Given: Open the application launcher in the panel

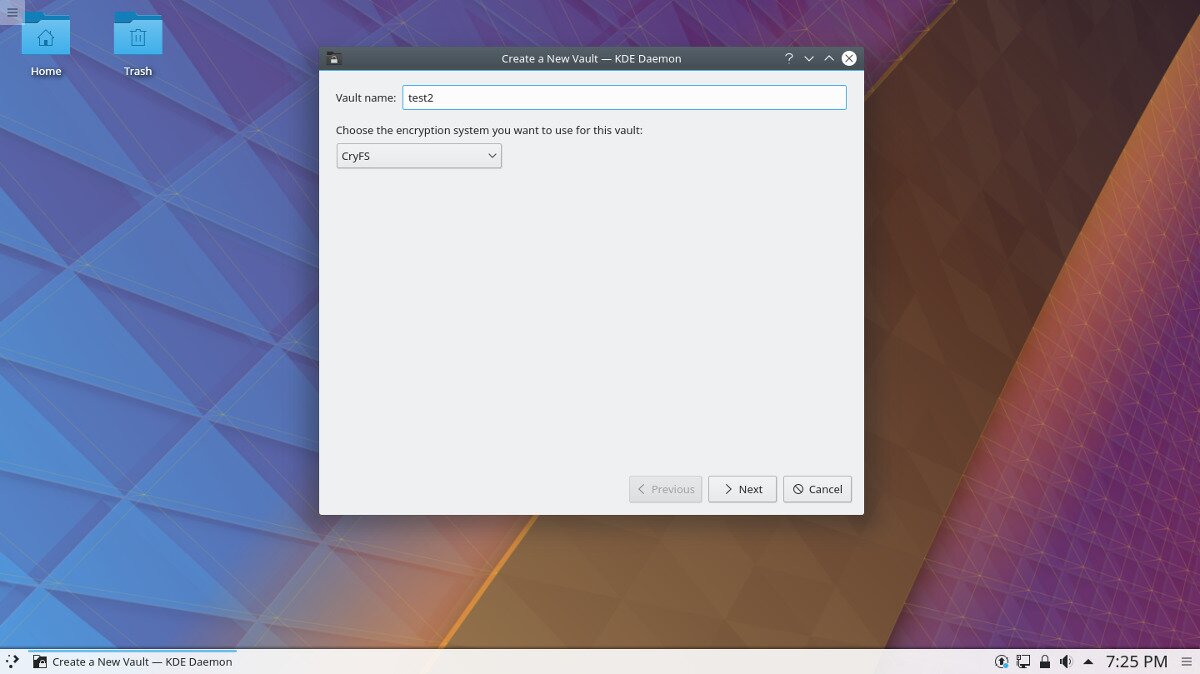Looking at the screenshot, I should click(12, 661).
